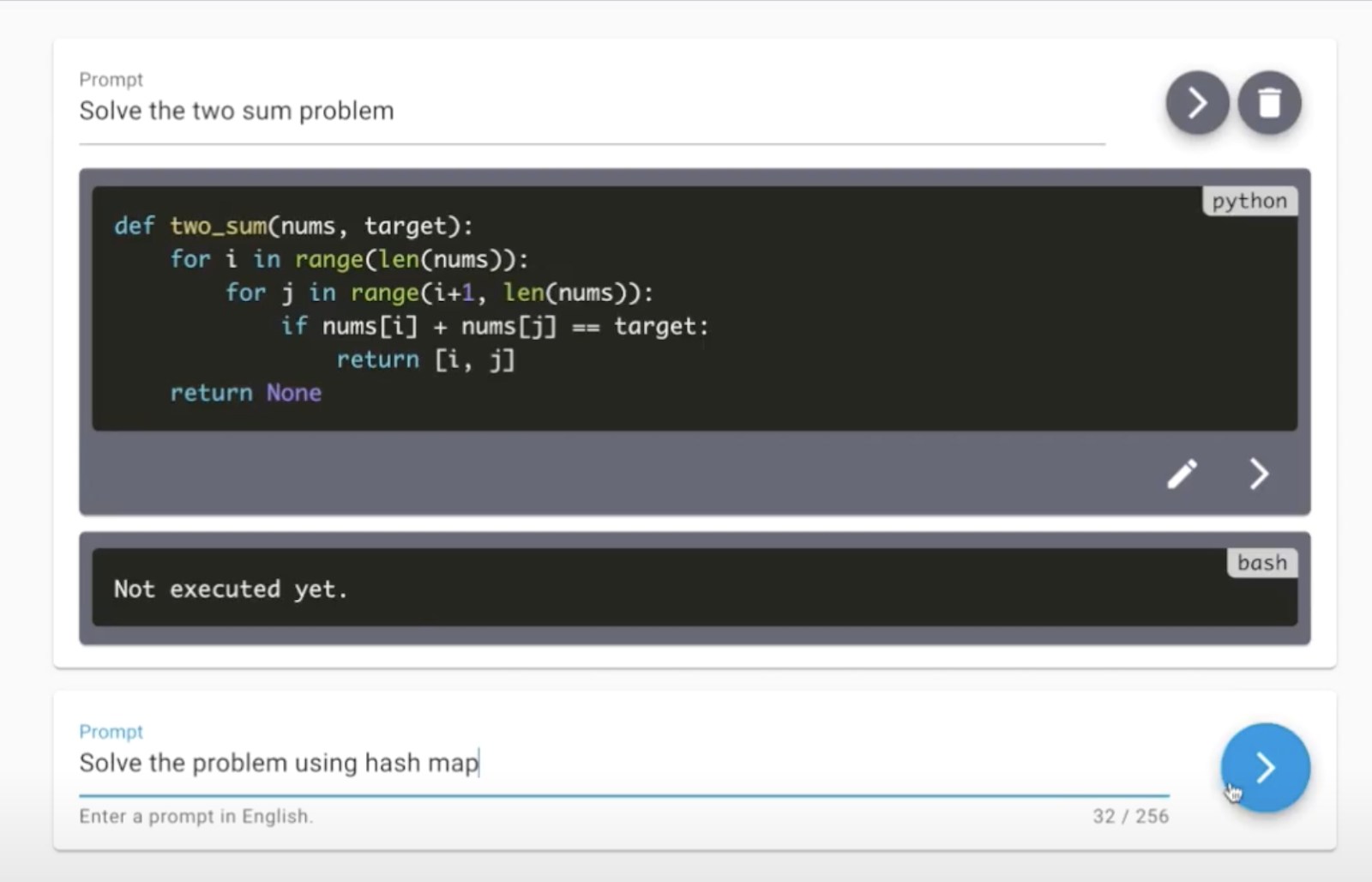1372x882 pixels.
Task: Click the 32 / 256 character counter
Action: pyautogui.click(x=1129, y=816)
